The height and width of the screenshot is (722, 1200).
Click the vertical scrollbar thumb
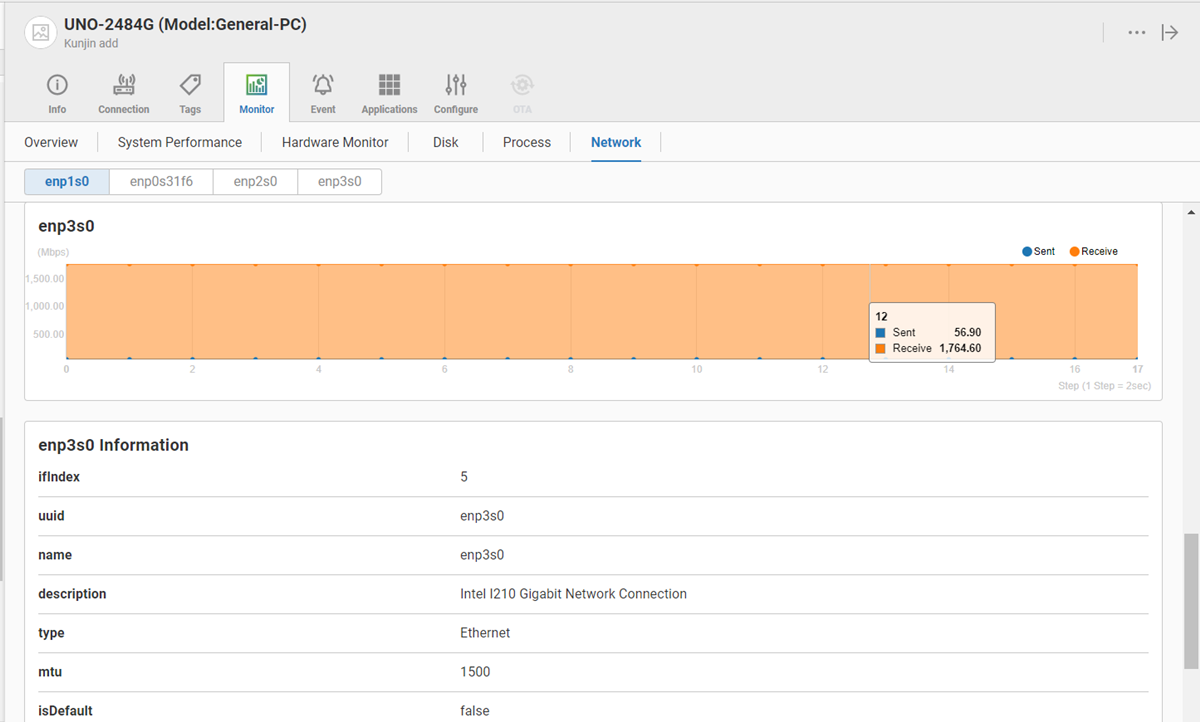[x=1191, y=600]
